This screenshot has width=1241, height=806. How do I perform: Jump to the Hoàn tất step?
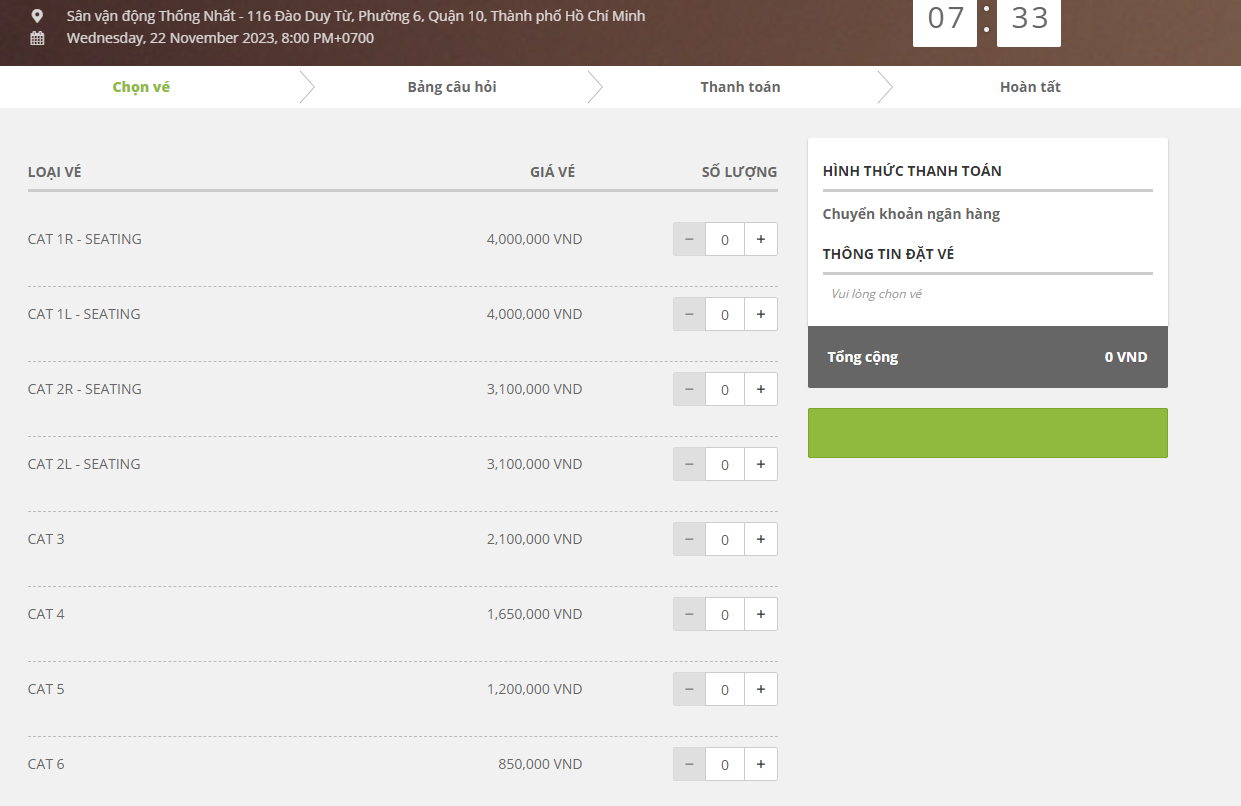click(1030, 87)
